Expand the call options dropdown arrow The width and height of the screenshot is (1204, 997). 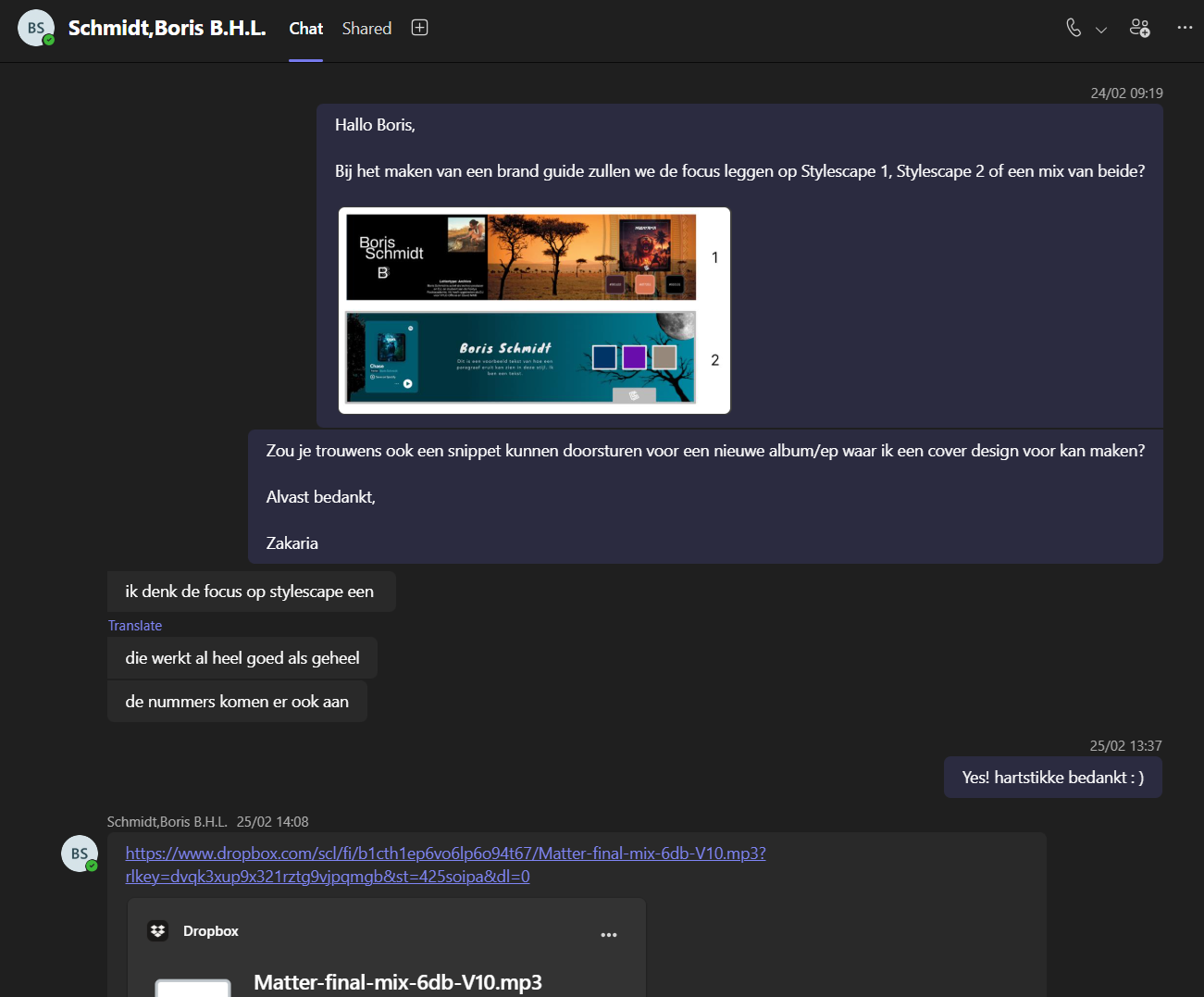pyautogui.click(x=1101, y=30)
